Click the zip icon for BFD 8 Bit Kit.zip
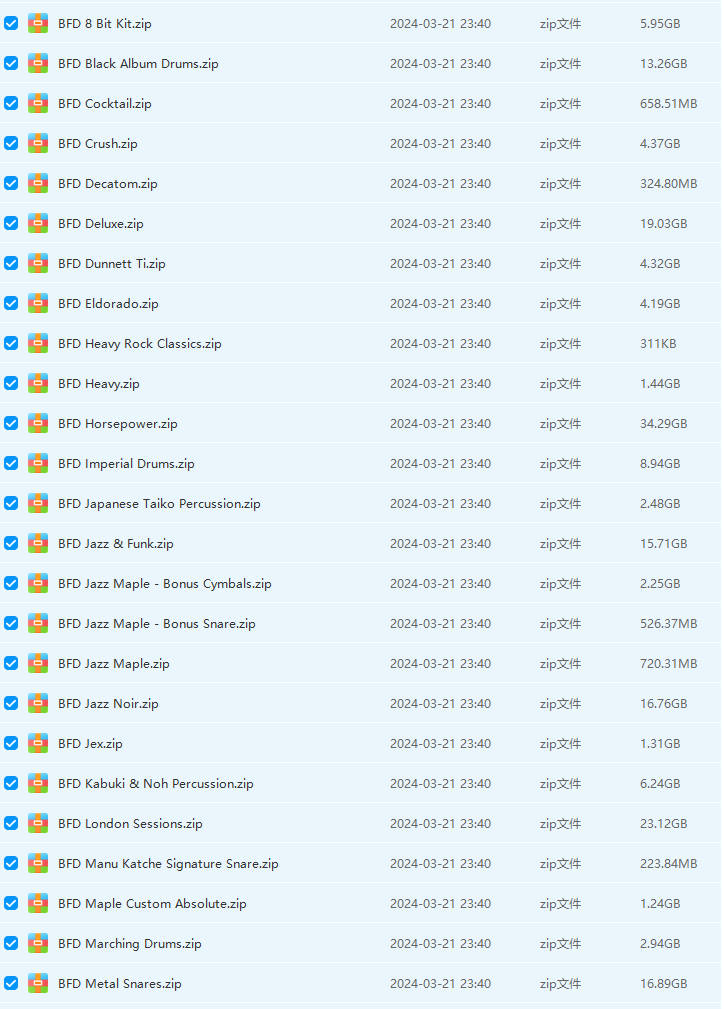Viewport: 724px width, 1009px height. 38,23
